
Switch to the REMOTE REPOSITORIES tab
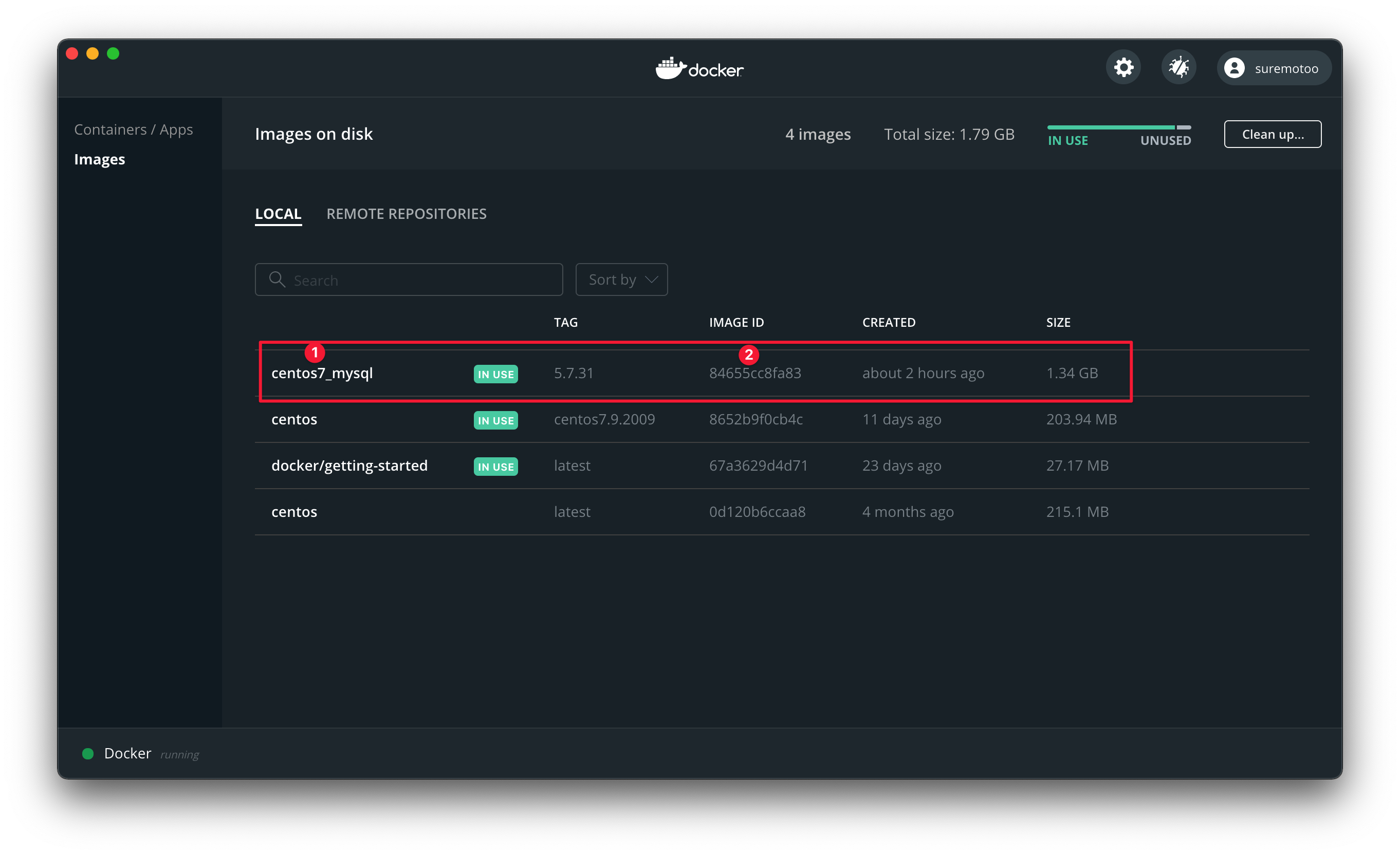(406, 214)
